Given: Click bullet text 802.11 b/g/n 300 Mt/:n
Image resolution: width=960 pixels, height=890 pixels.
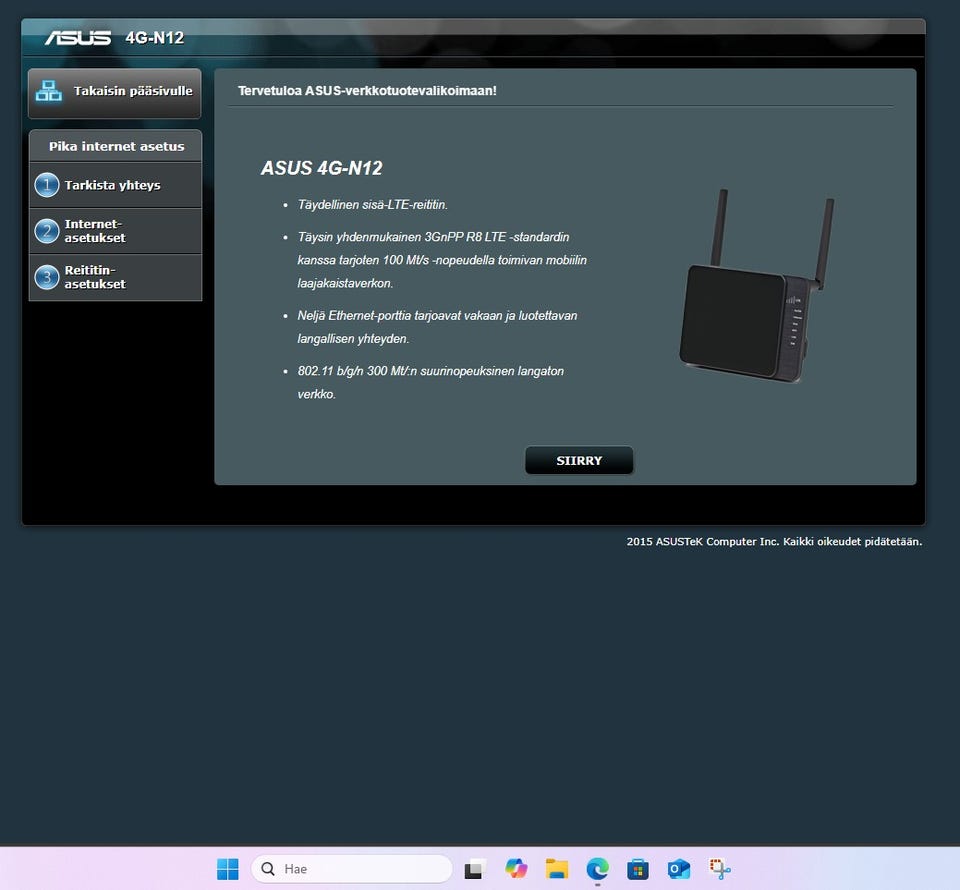Looking at the screenshot, I should (x=430, y=383).
